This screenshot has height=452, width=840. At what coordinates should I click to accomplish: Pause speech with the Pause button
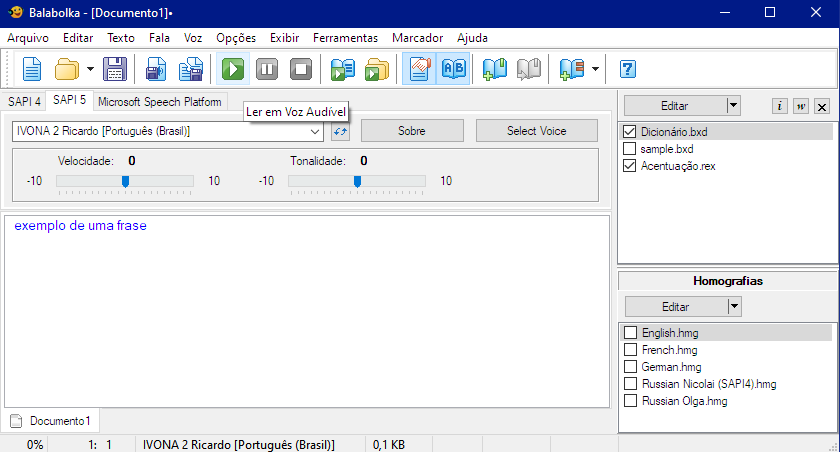click(267, 69)
